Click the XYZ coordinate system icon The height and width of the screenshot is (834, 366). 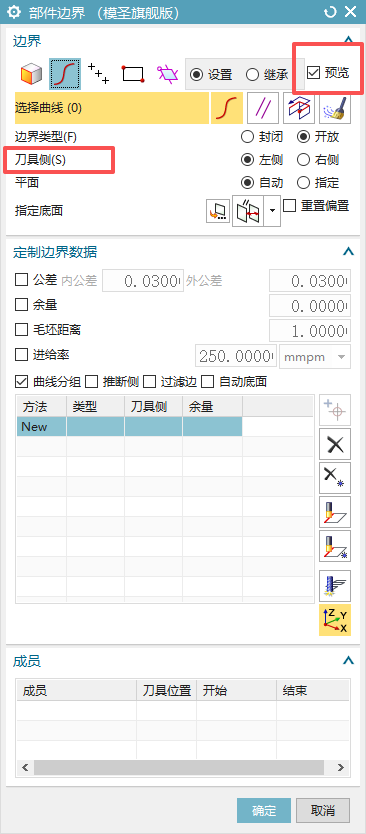tap(335, 620)
